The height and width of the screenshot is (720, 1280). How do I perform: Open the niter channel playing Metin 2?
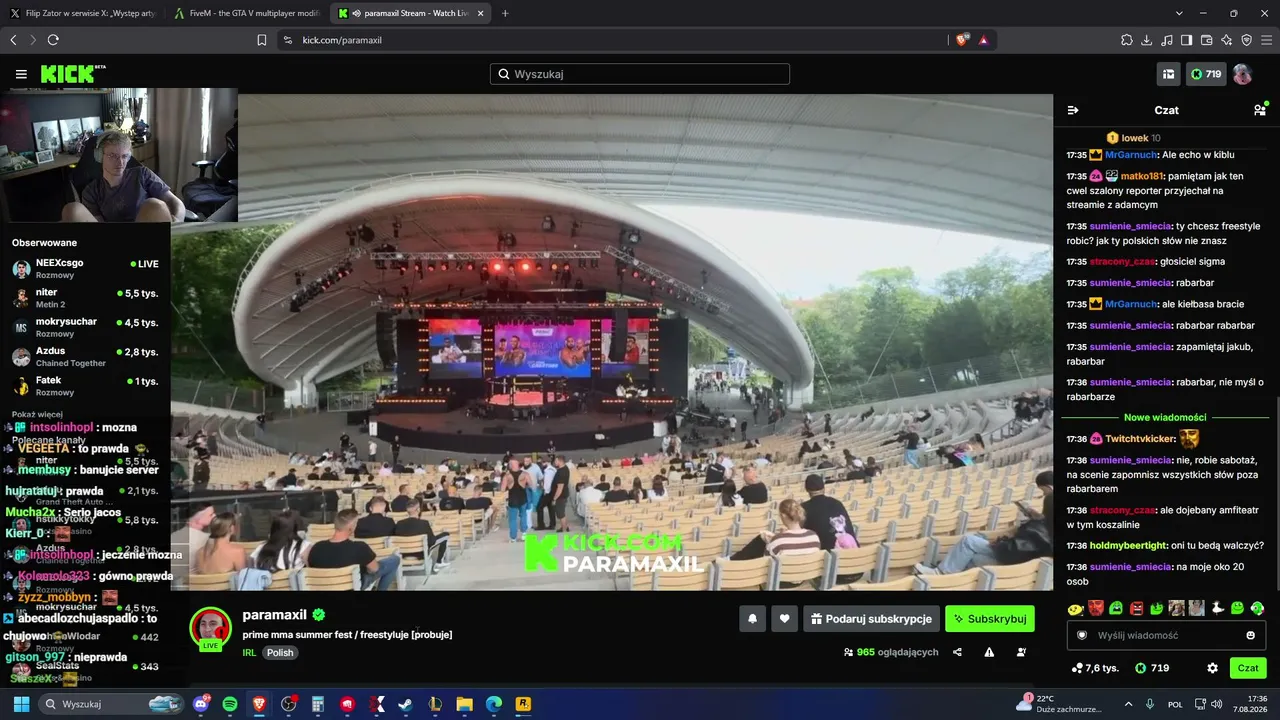85,298
